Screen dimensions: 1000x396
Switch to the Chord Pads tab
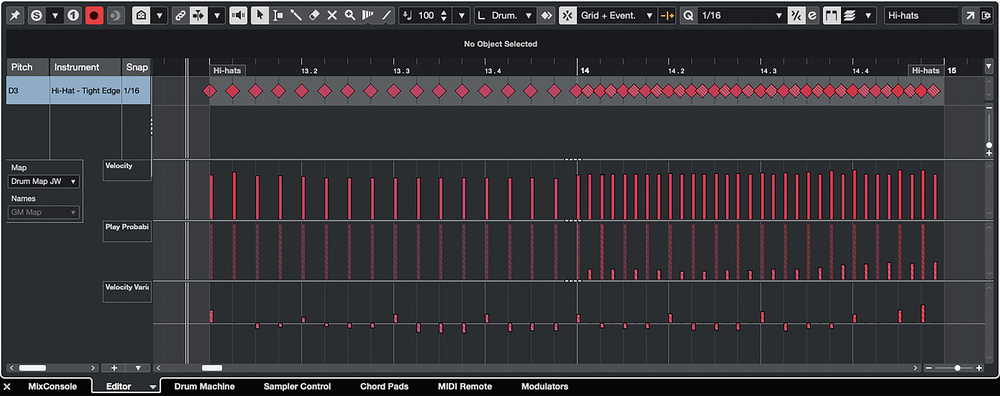click(384, 386)
